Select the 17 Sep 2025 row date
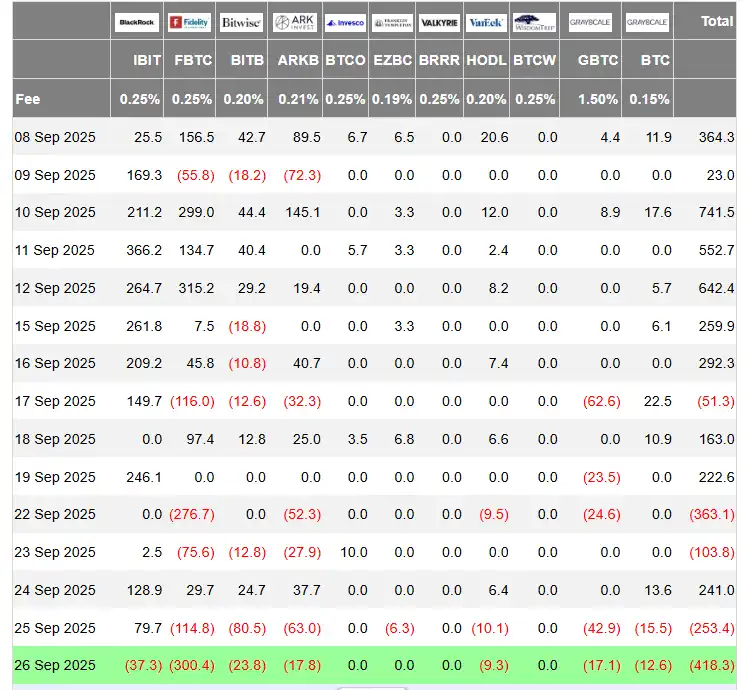This screenshot has width=745, height=690. coord(55,401)
